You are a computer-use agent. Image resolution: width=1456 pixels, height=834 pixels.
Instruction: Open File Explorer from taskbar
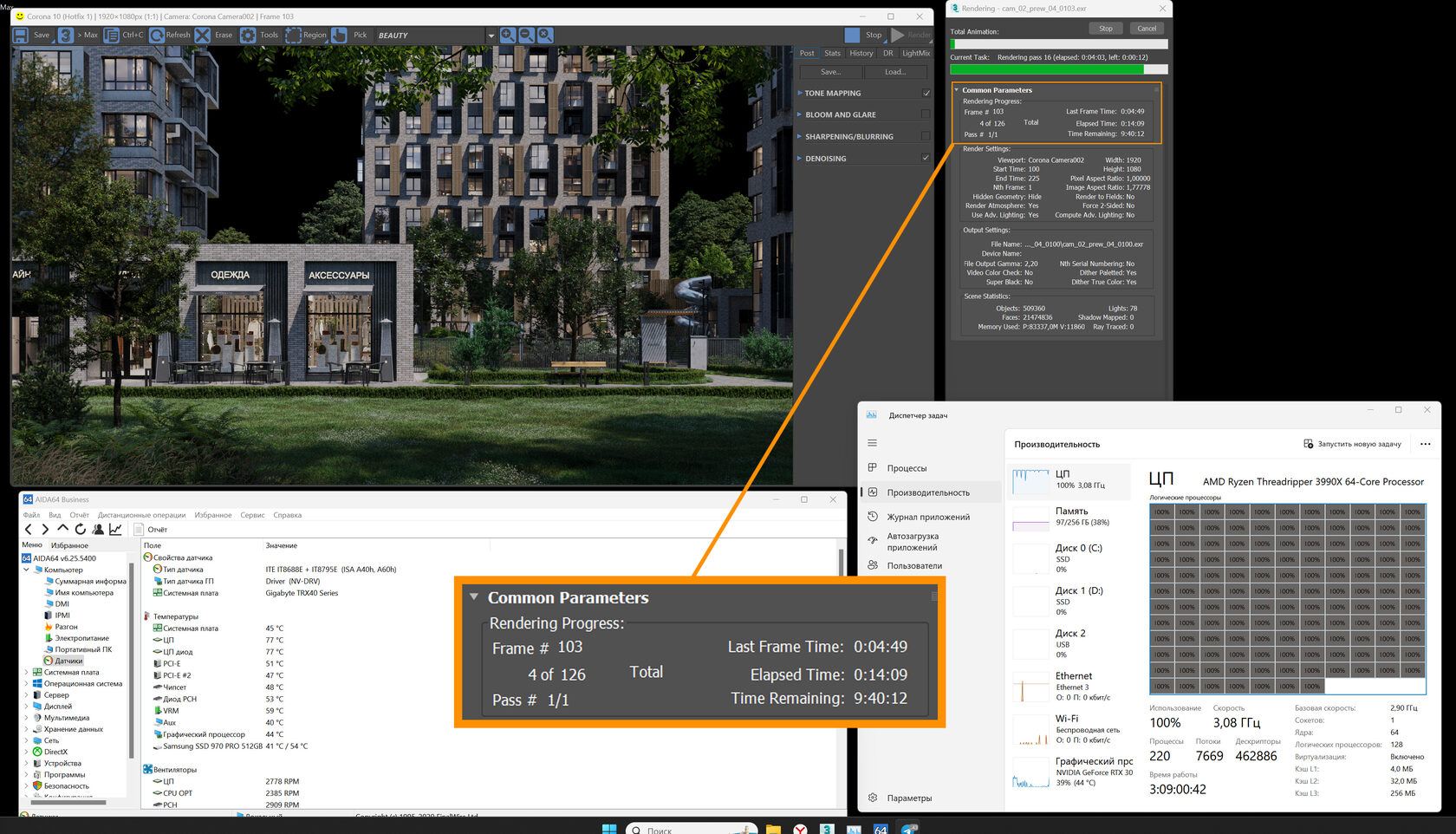[773, 829]
